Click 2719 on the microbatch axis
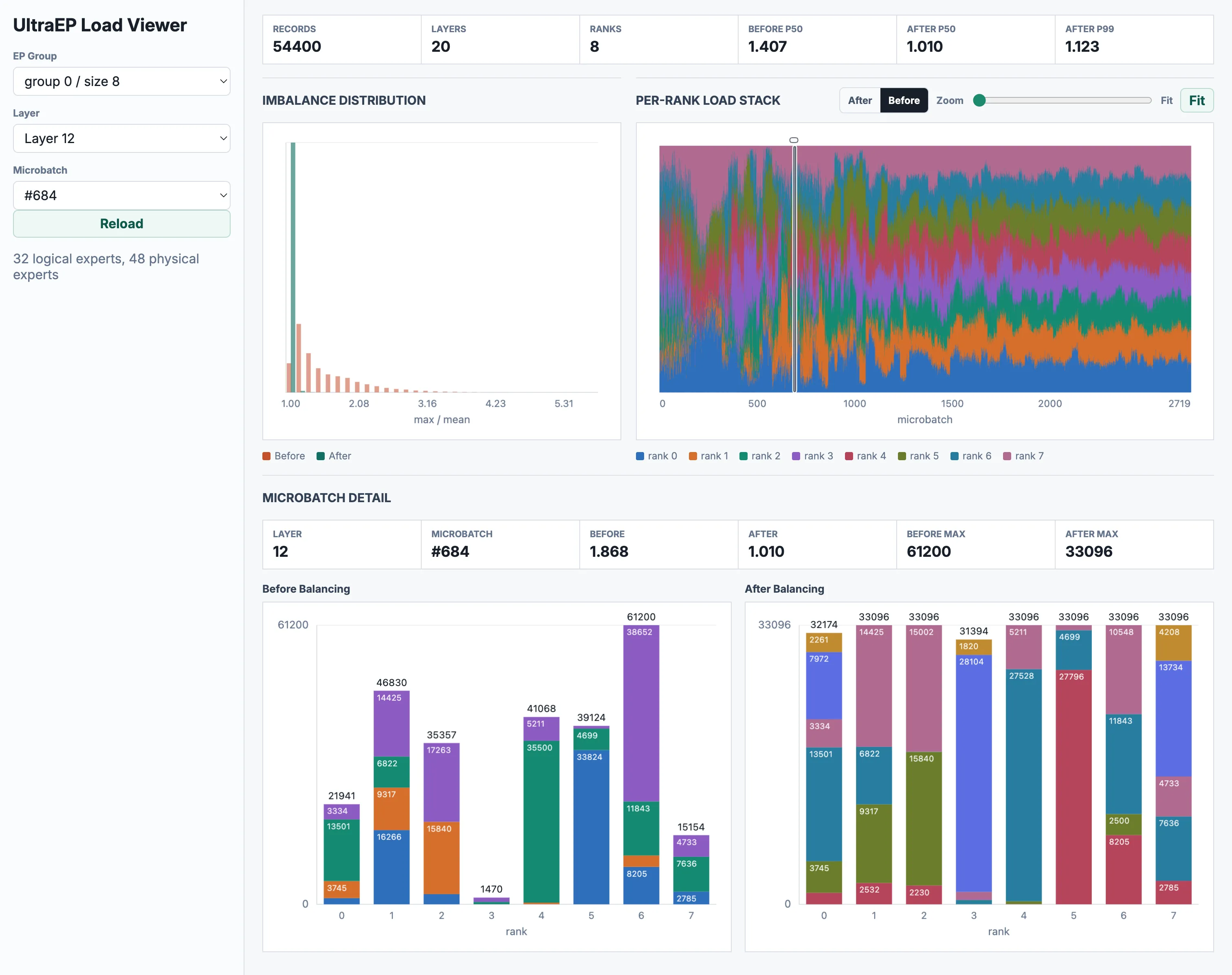 [x=1179, y=404]
